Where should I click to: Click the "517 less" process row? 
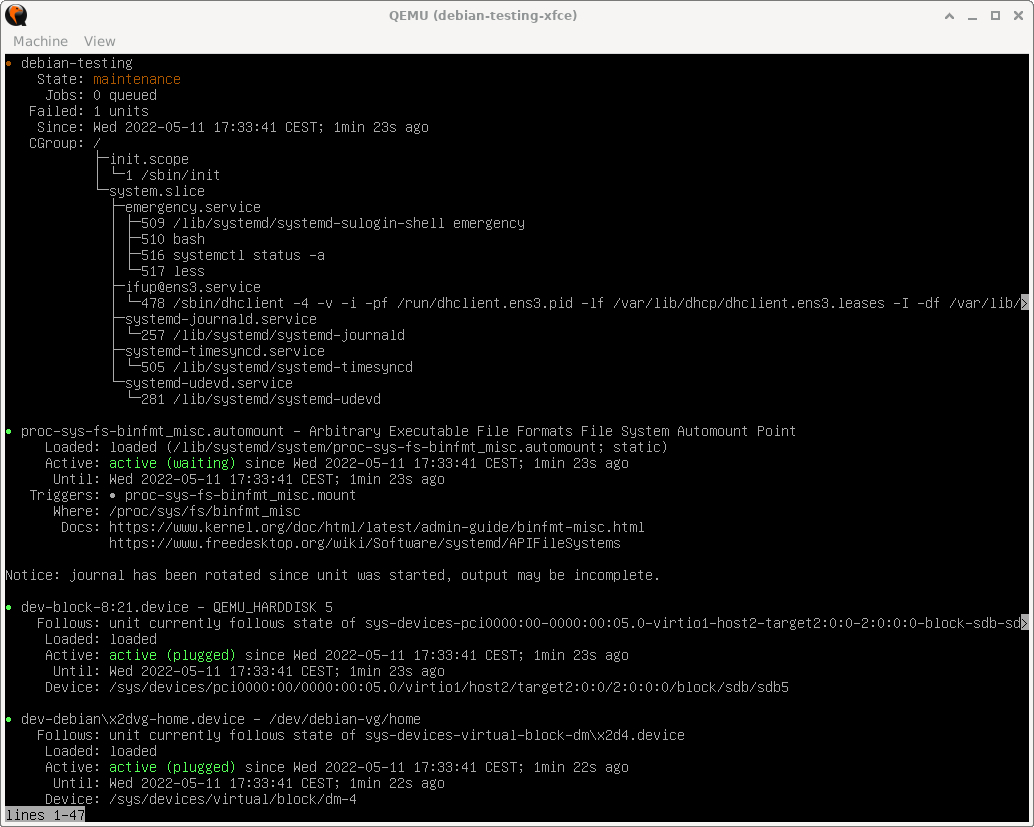[173, 271]
